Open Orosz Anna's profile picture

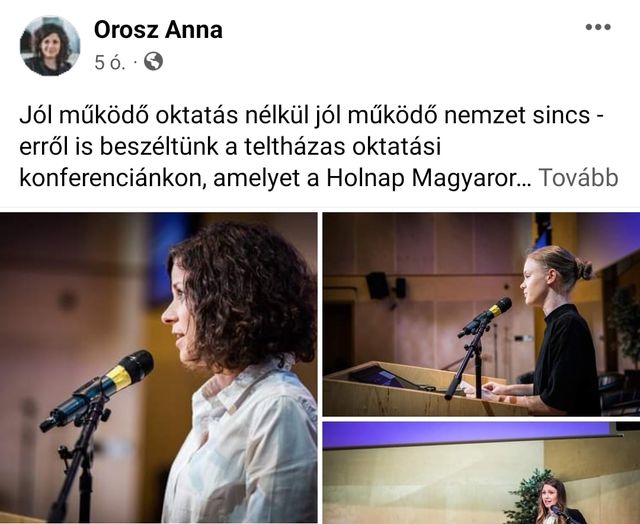pyautogui.click(x=50, y=46)
